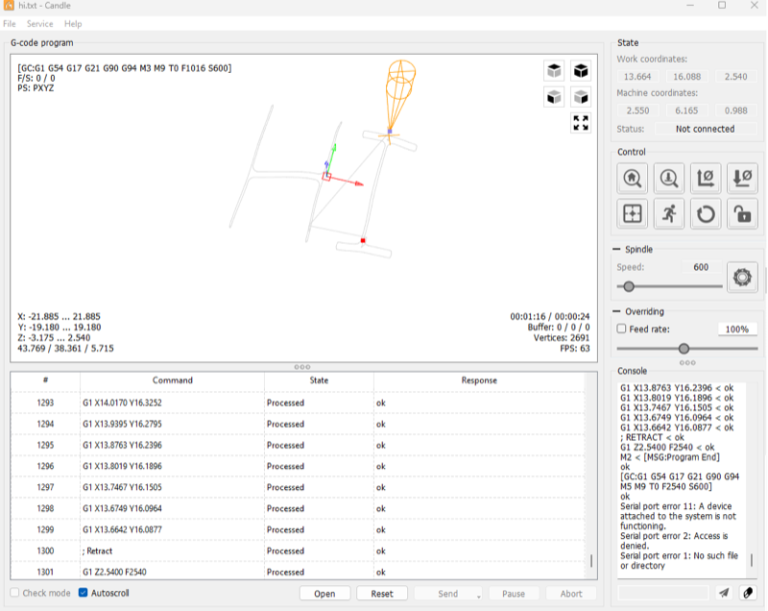Image resolution: width=768 pixels, height=611 pixels.
Task: Click the padlock Unlock button
Action: tap(741, 214)
